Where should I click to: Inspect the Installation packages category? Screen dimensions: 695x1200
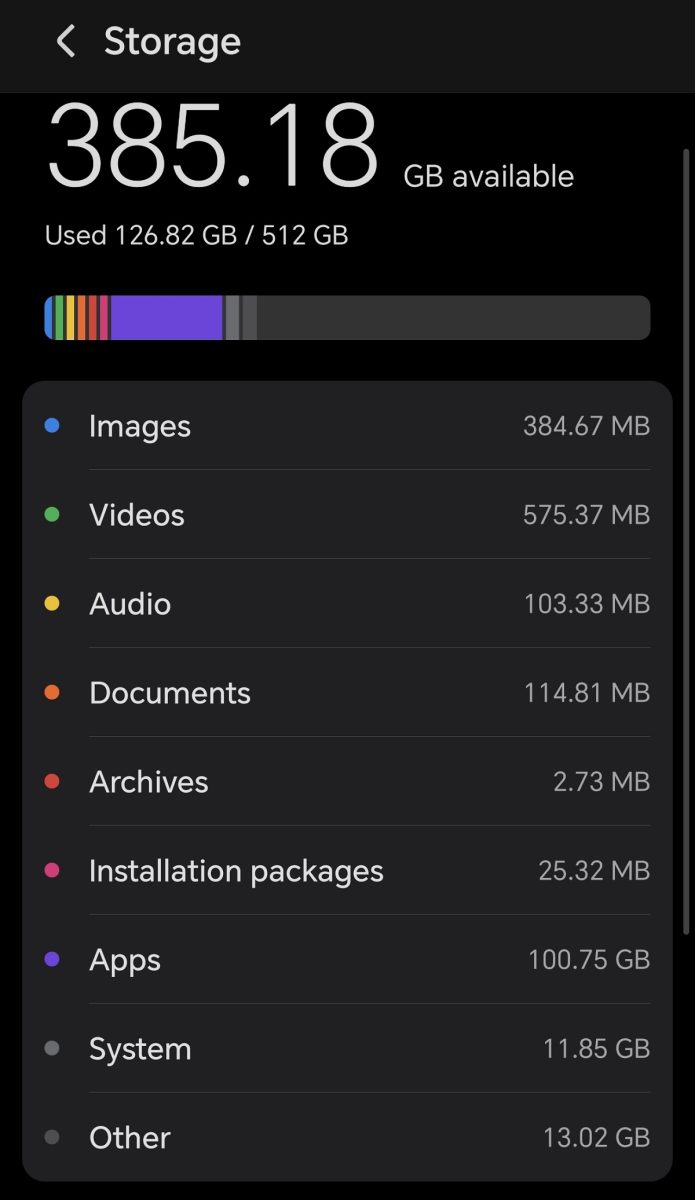coord(347,871)
